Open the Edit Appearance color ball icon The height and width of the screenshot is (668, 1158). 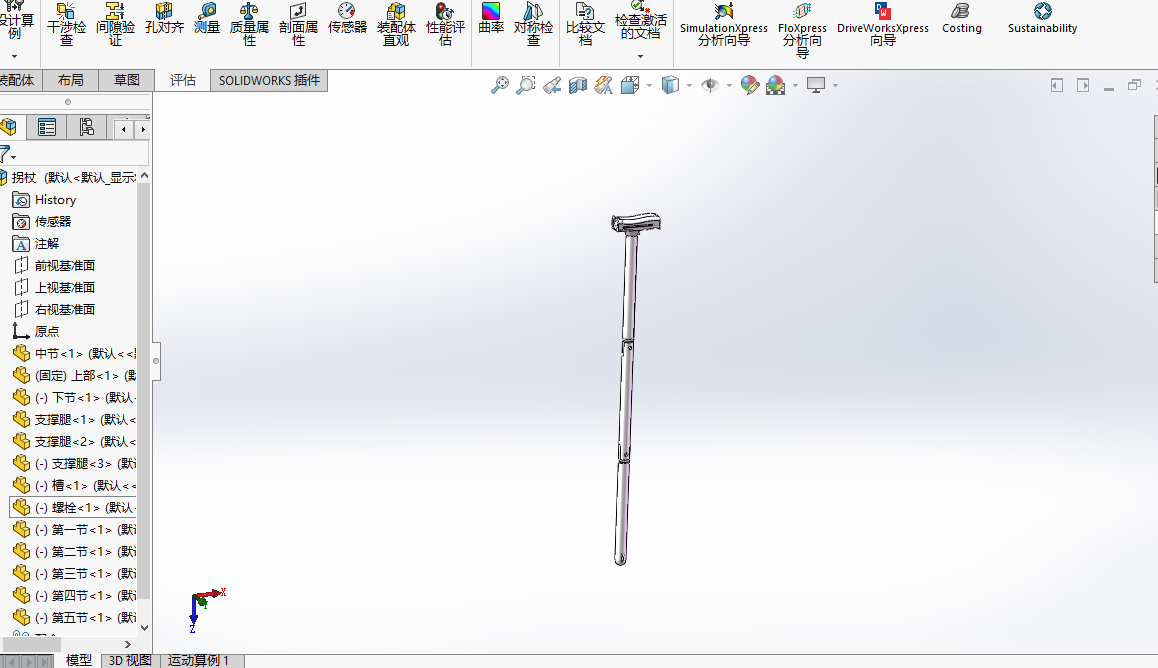click(749, 86)
